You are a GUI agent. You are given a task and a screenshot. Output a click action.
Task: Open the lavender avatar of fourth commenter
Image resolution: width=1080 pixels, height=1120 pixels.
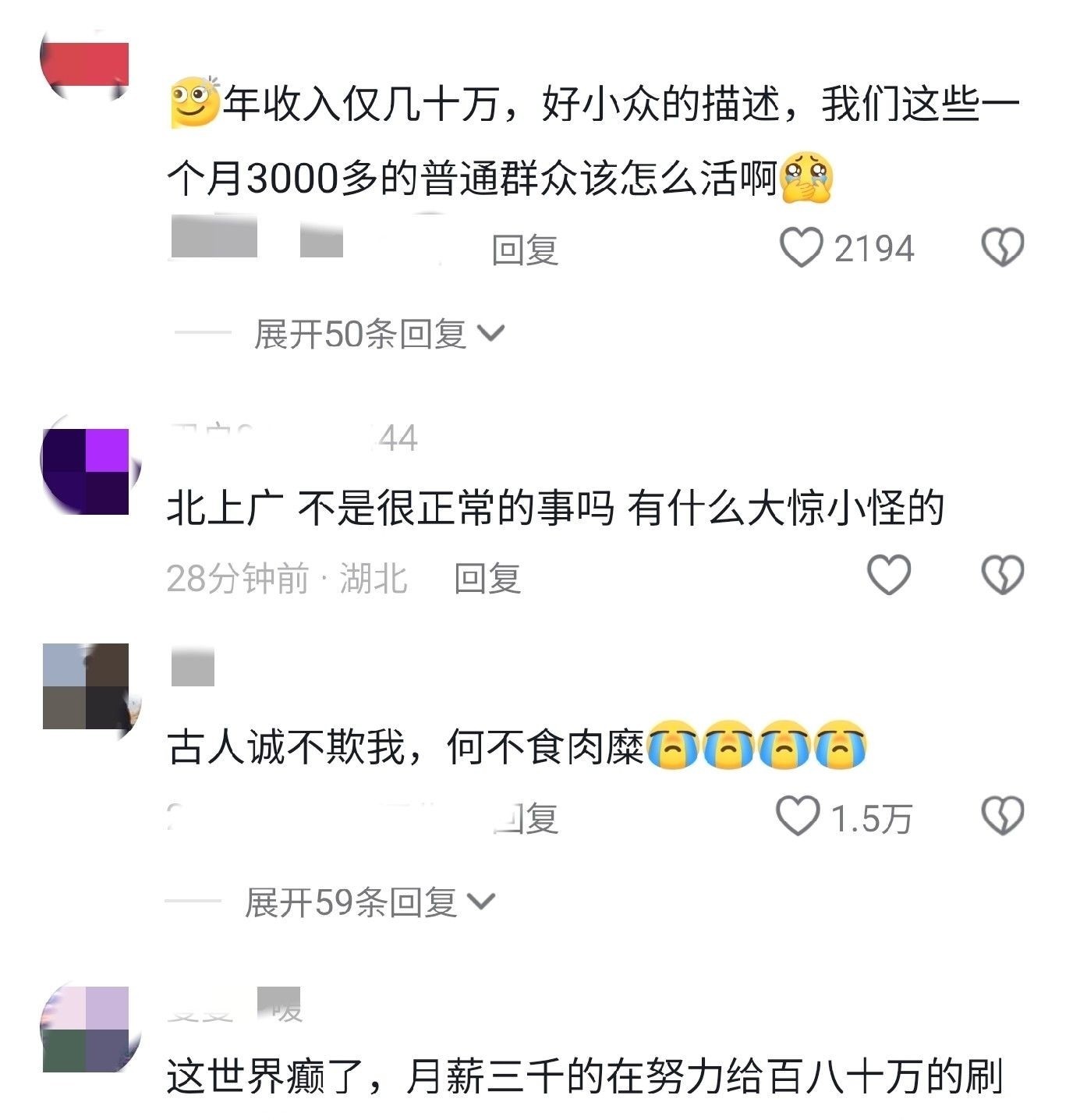[86, 1030]
